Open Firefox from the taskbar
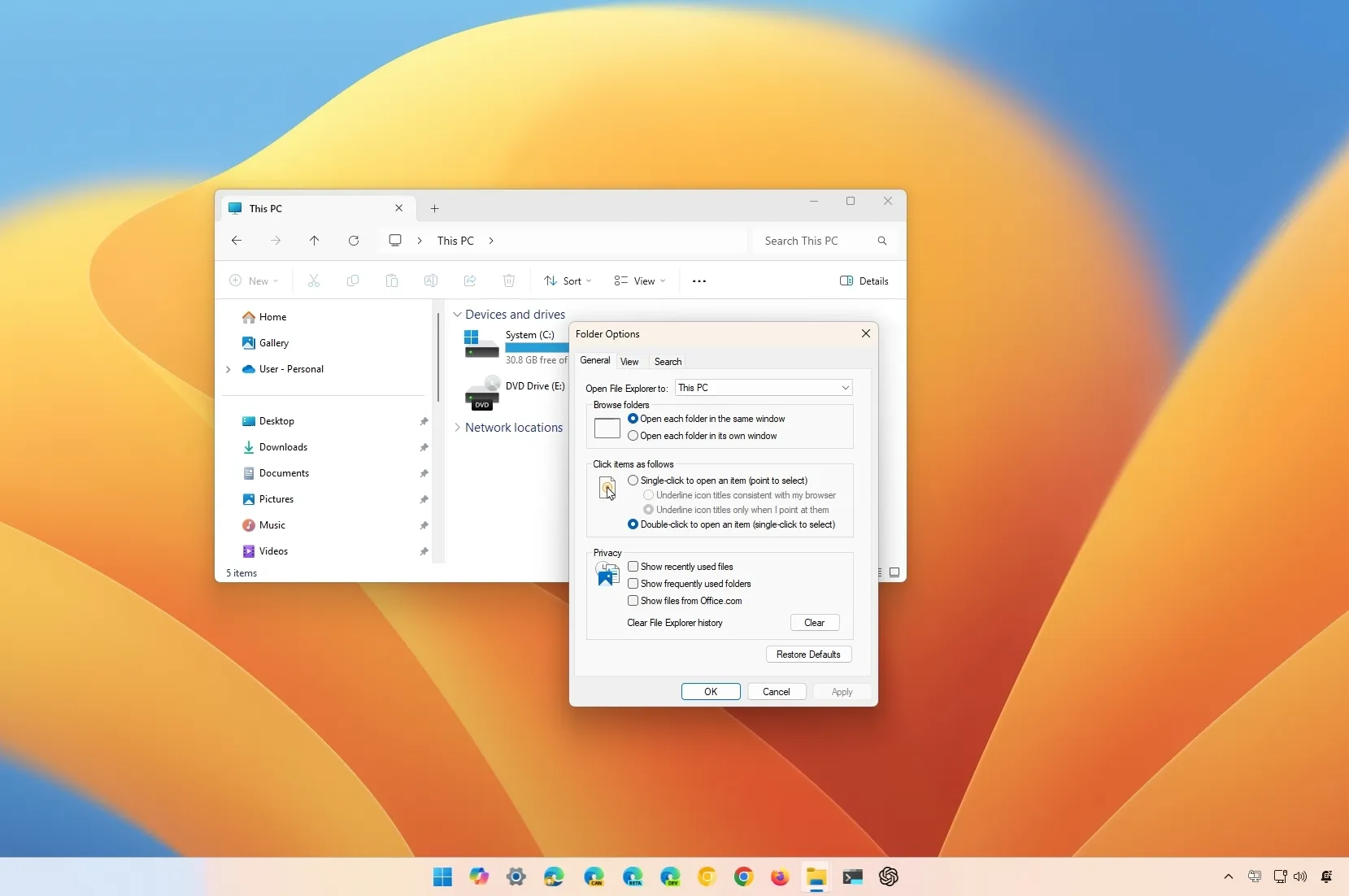Image resolution: width=1349 pixels, height=896 pixels. (x=779, y=877)
